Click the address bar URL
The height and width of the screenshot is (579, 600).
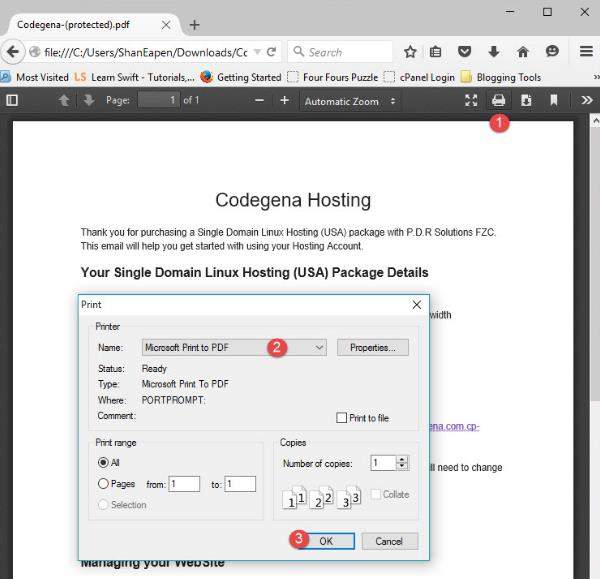point(145,52)
